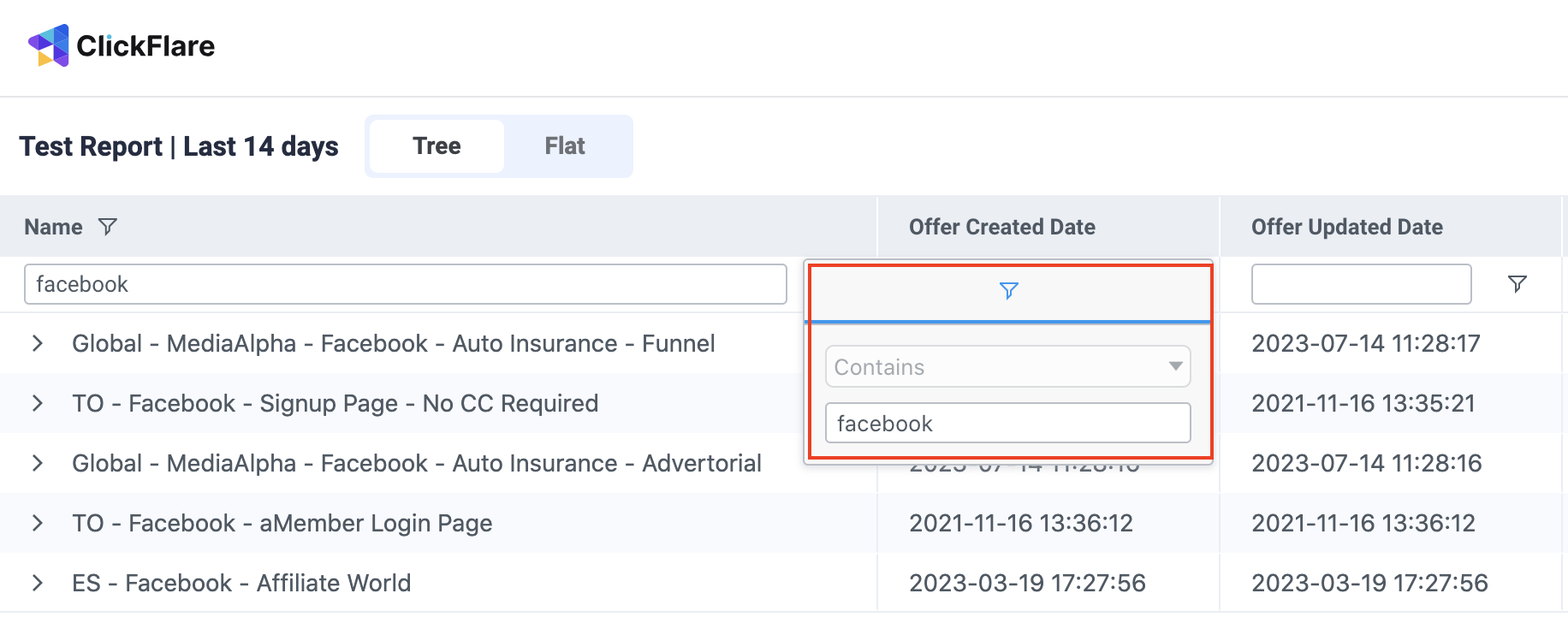Screen dimensions: 1568x623
Task: Click the popup filter text field with facebook
Action: pyautogui.click(x=1008, y=424)
